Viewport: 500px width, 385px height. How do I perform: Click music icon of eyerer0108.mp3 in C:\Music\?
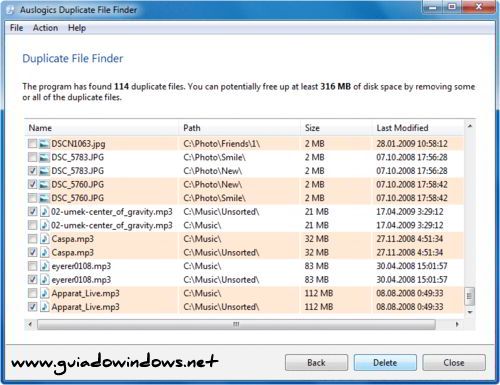coord(44,266)
